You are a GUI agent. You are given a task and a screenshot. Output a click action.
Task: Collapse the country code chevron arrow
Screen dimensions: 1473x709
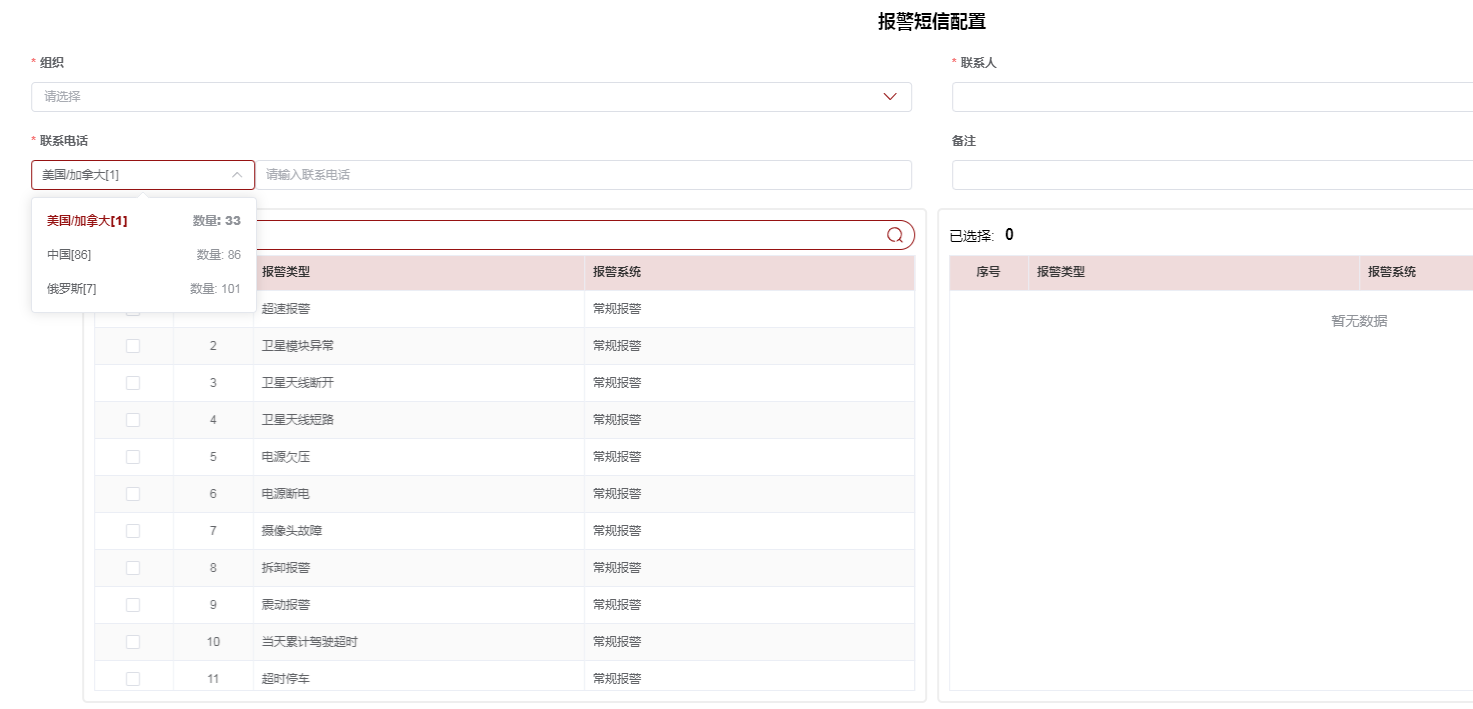[237, 175]
